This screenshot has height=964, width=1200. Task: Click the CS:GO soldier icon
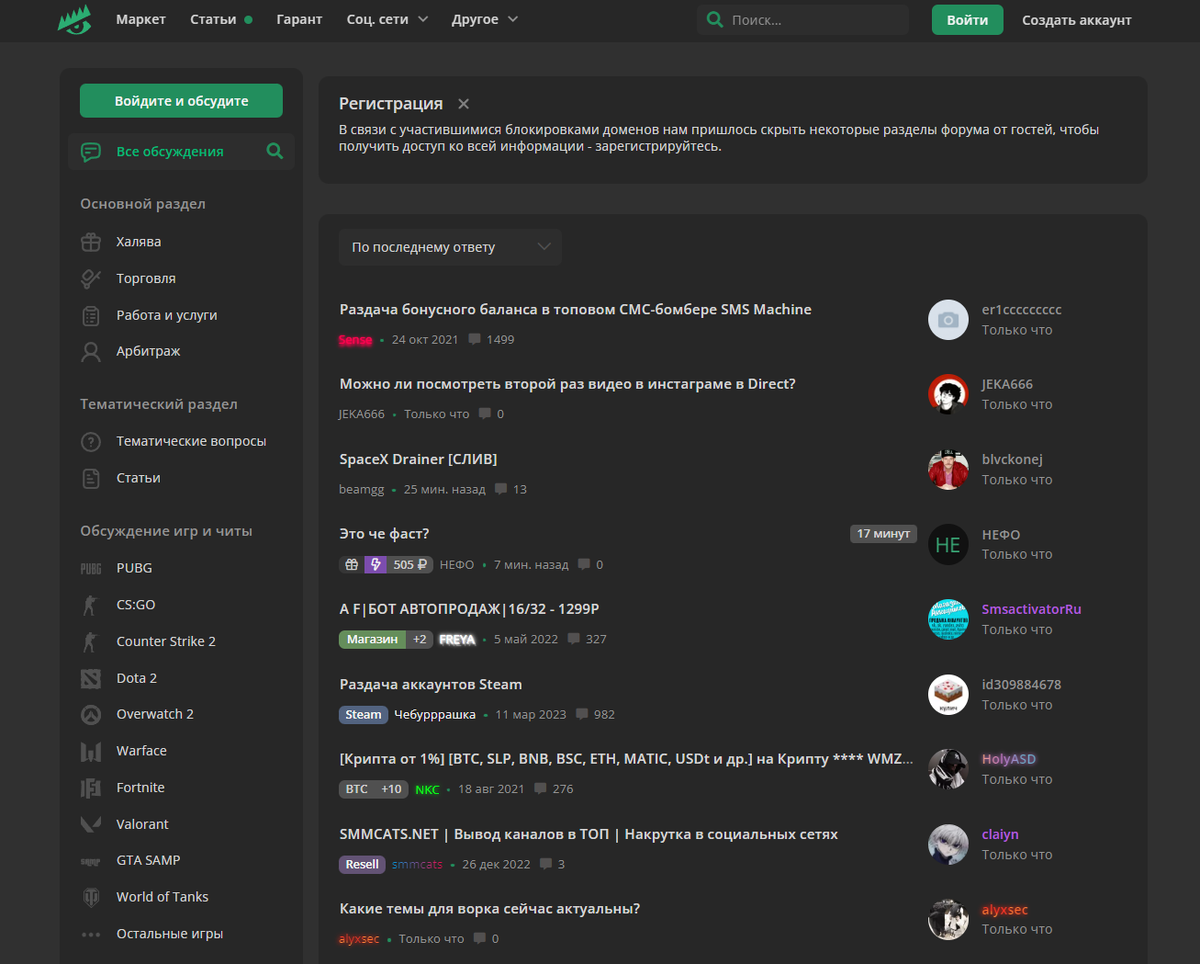pos(91,605)
